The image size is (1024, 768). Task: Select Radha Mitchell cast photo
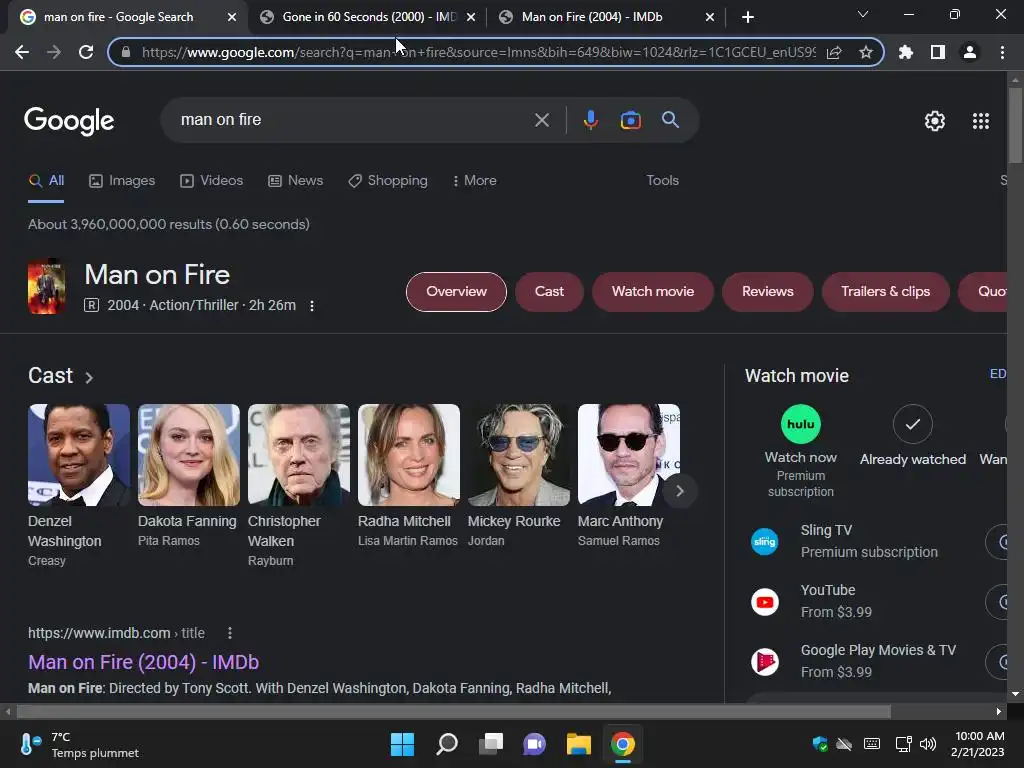click(409, 455)
